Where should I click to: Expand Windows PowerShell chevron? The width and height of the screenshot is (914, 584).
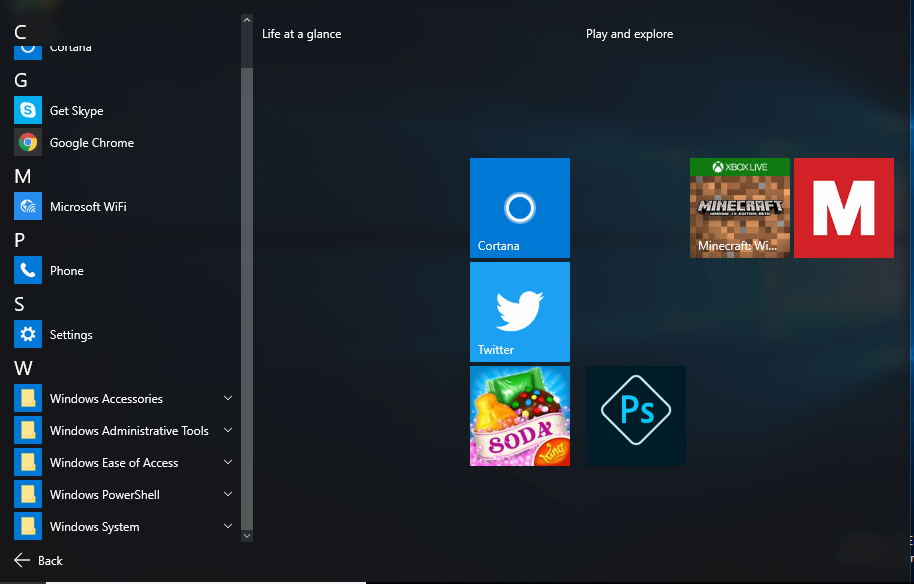228,494
